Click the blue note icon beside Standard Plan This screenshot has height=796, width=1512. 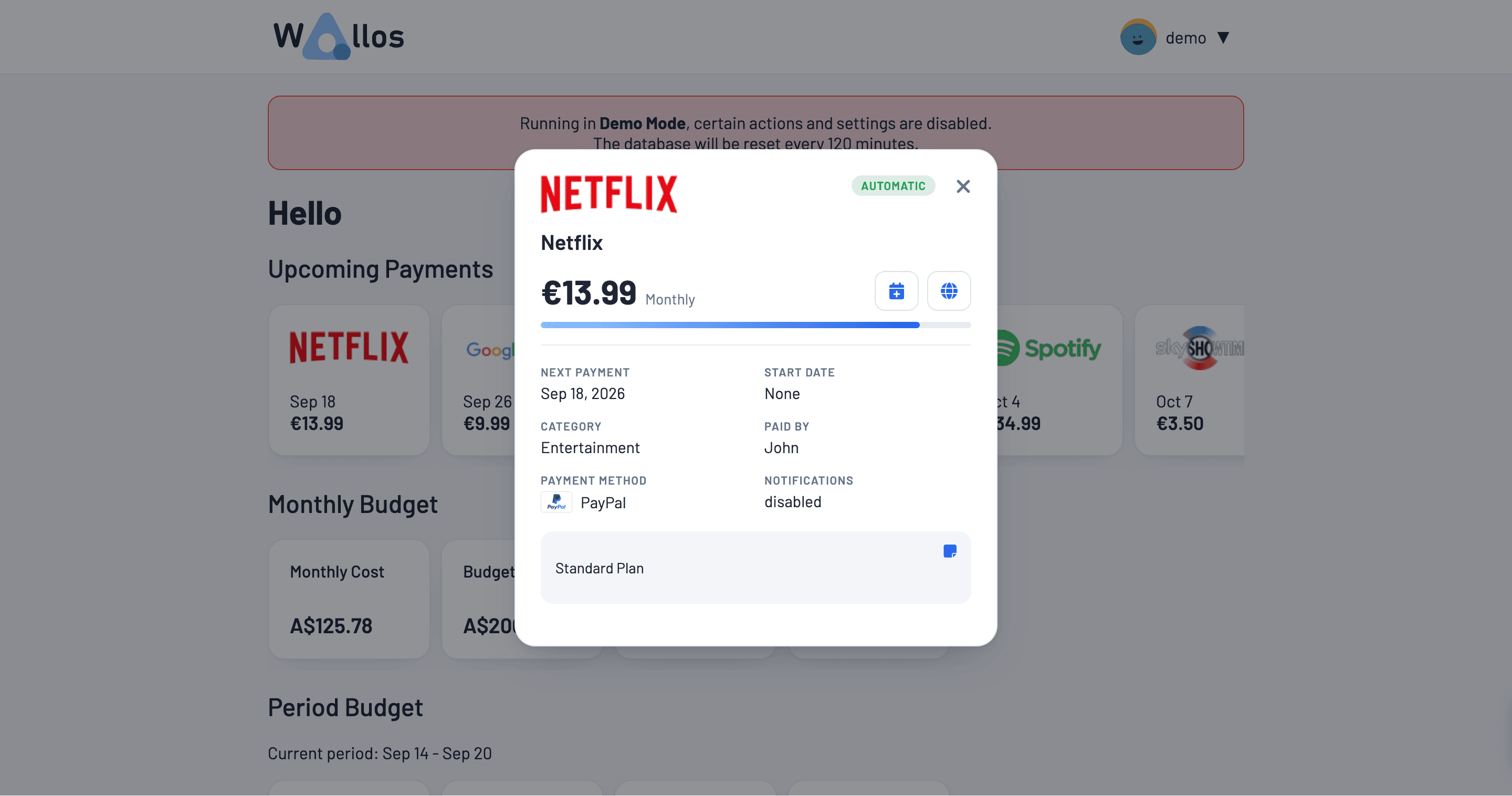click(x=950, y=551)
